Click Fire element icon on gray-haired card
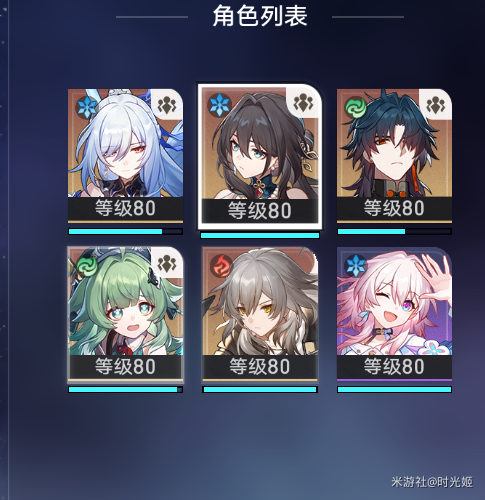 click(x=222, y=266)
